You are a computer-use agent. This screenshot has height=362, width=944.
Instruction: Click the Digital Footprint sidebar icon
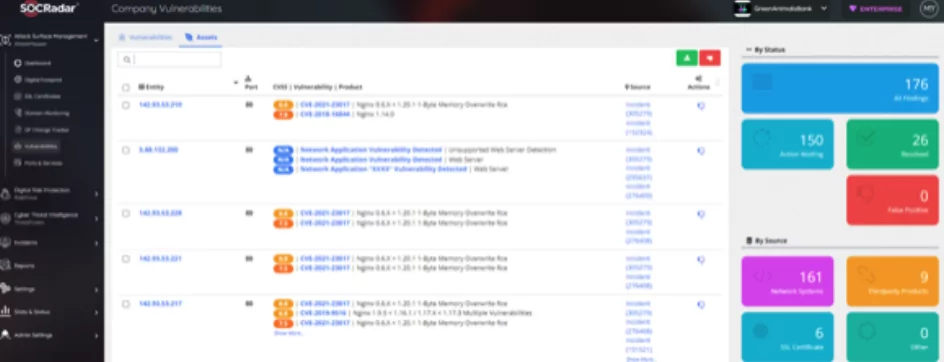point(18,80)
